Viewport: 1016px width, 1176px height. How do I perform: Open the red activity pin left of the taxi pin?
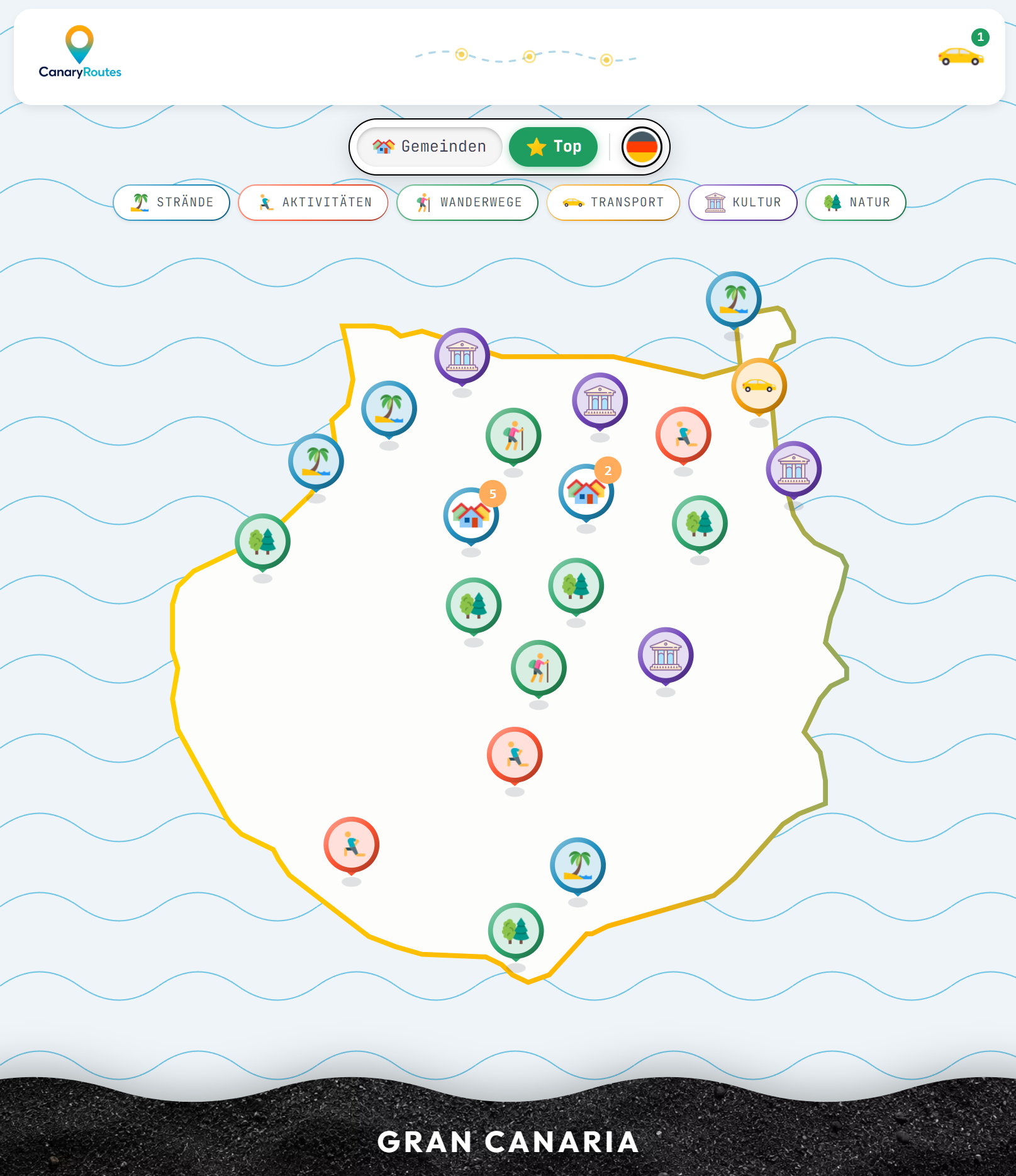683,435
